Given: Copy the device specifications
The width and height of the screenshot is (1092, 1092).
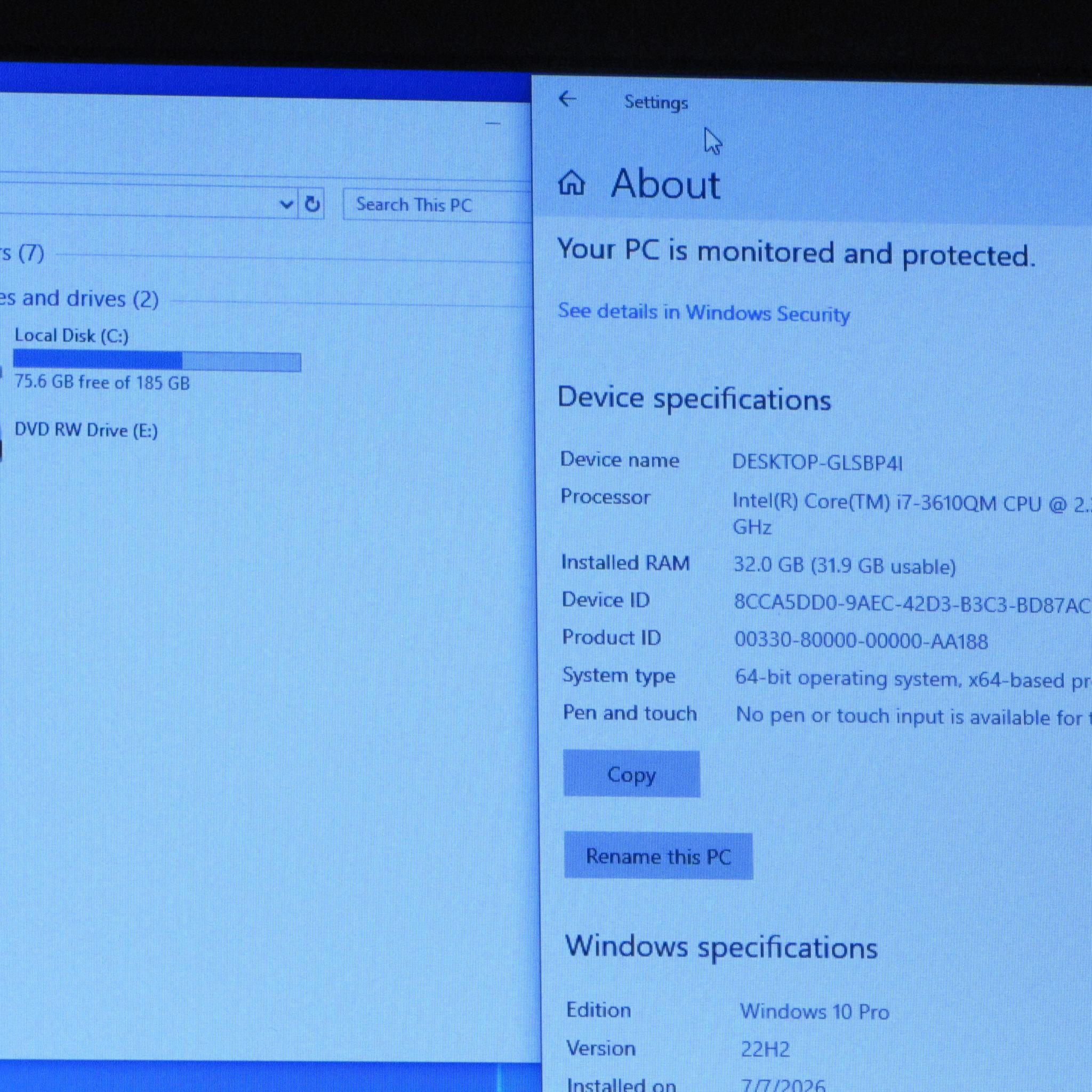Looking at the screenshot, I should [x=631, y=774].
